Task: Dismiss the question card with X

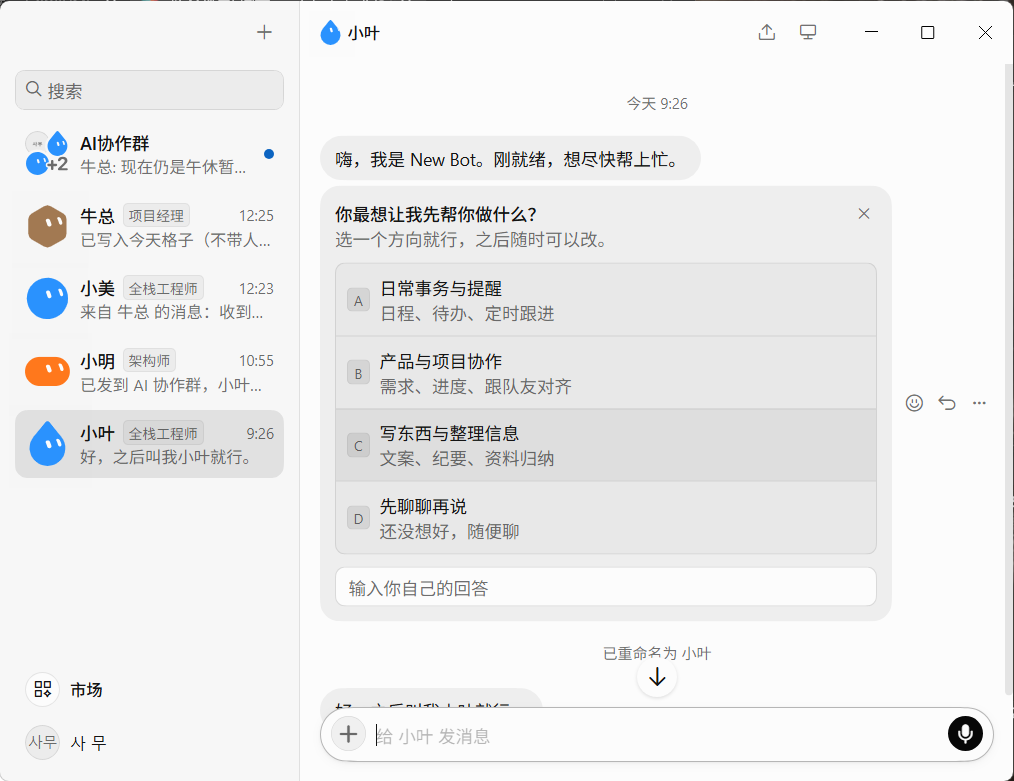Action: coord(863,214)
